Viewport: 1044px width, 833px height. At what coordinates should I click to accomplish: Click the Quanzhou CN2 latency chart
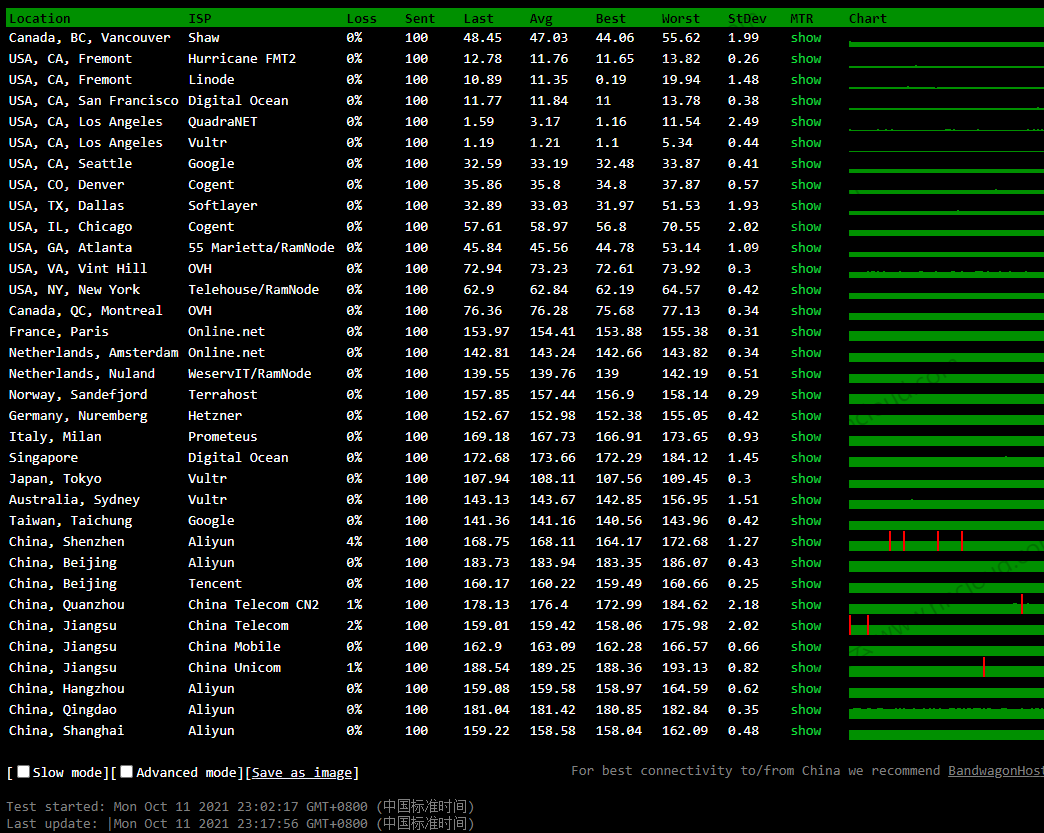(946, 605)
